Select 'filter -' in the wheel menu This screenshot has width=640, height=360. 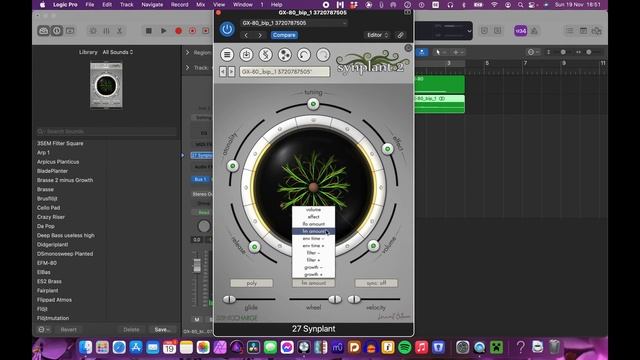pyautogui.click(x=313, y=253)
